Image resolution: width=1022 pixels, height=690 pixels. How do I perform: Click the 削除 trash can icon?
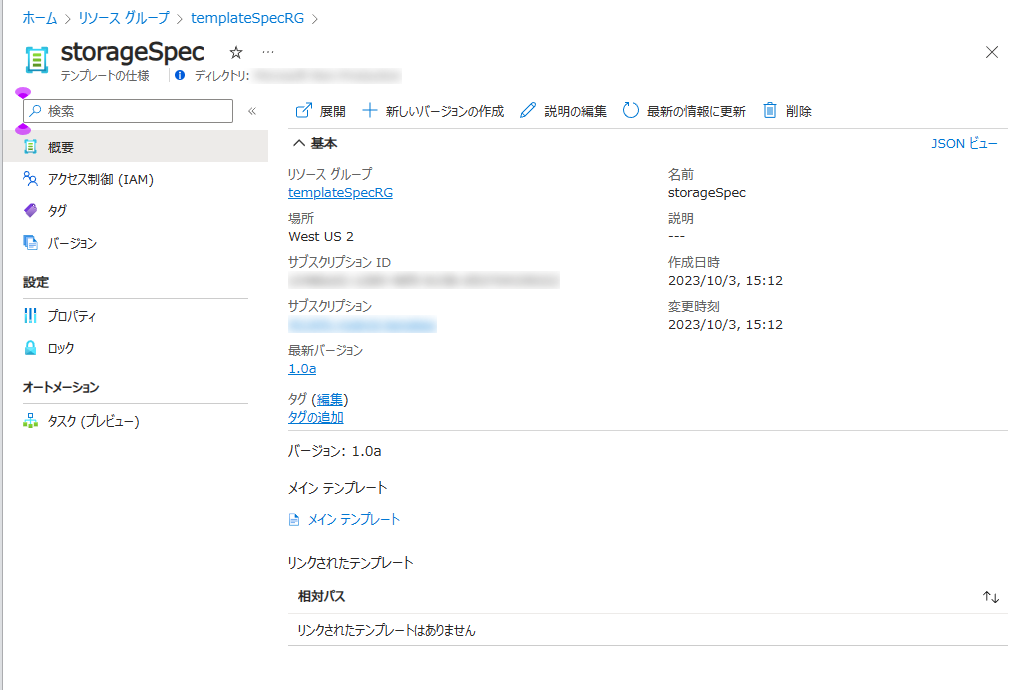[x=770, y=111]
